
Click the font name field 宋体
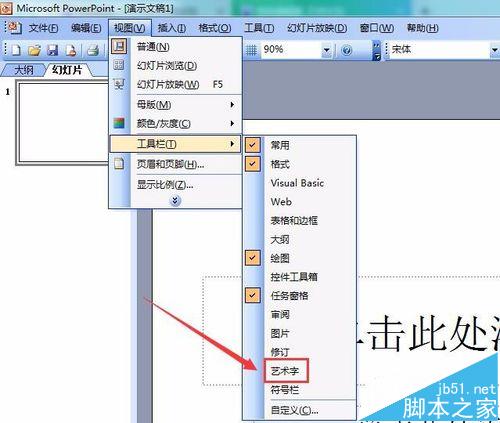[439, 50]
